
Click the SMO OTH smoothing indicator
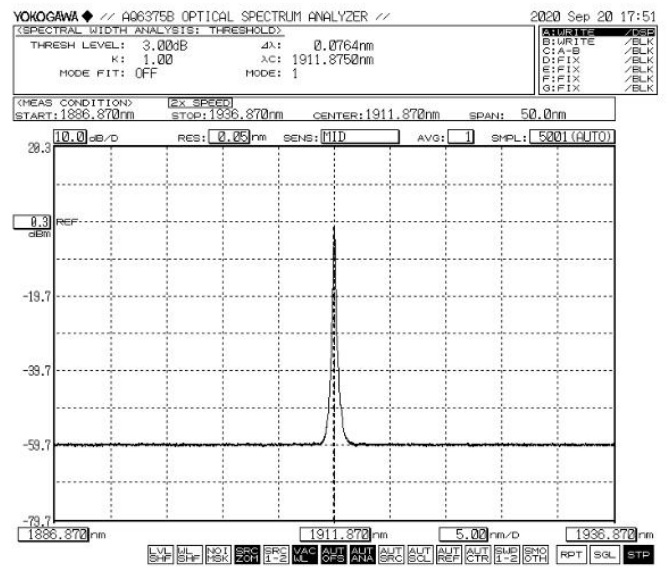pos(535,554)
